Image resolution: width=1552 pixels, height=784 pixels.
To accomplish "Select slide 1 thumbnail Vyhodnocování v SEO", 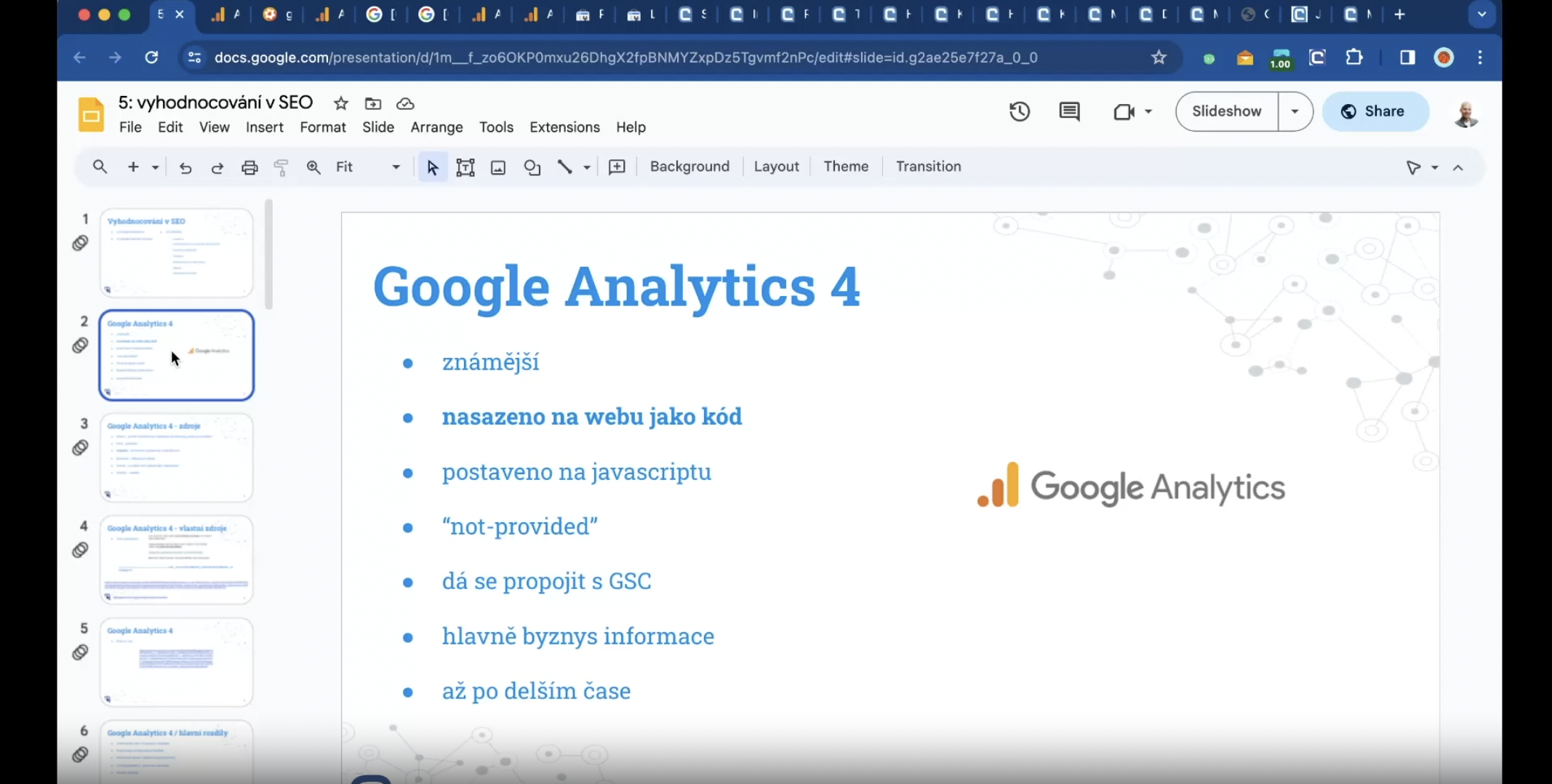I will point(176,253).
